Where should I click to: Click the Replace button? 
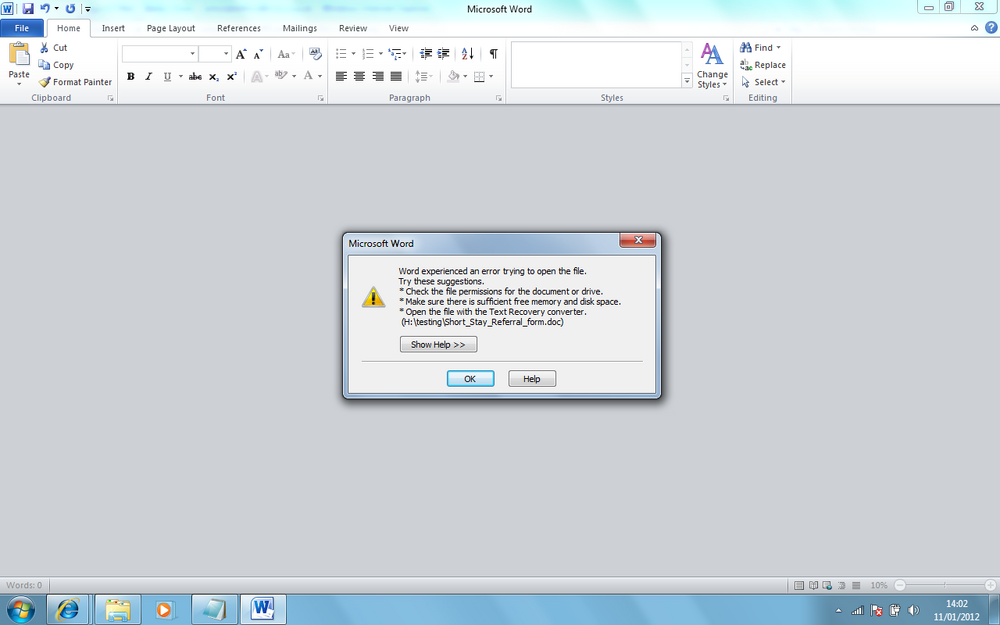pyautogui.click(x=763, y=64)
